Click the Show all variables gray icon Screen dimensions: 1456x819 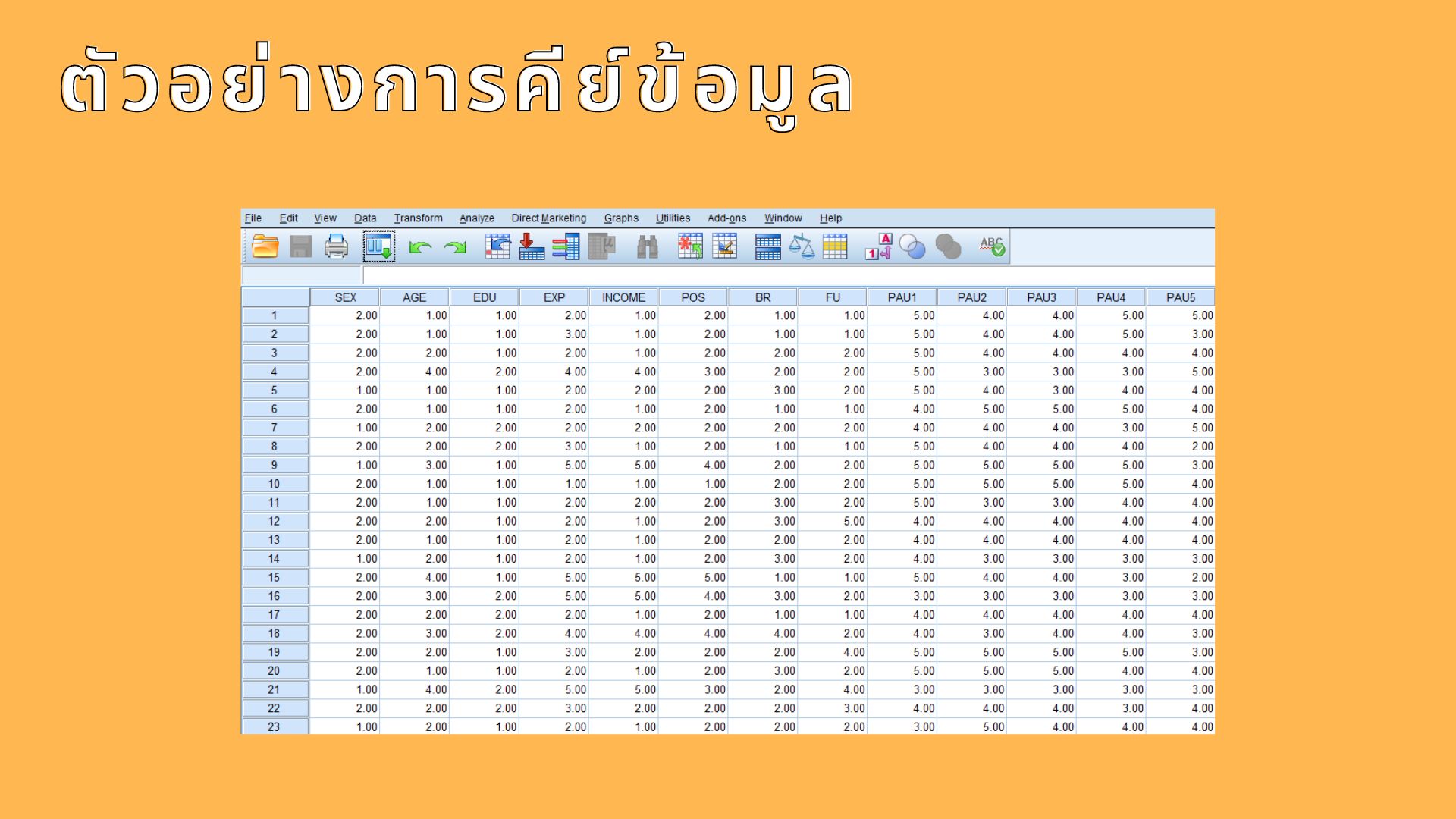[x=948, y=246]
